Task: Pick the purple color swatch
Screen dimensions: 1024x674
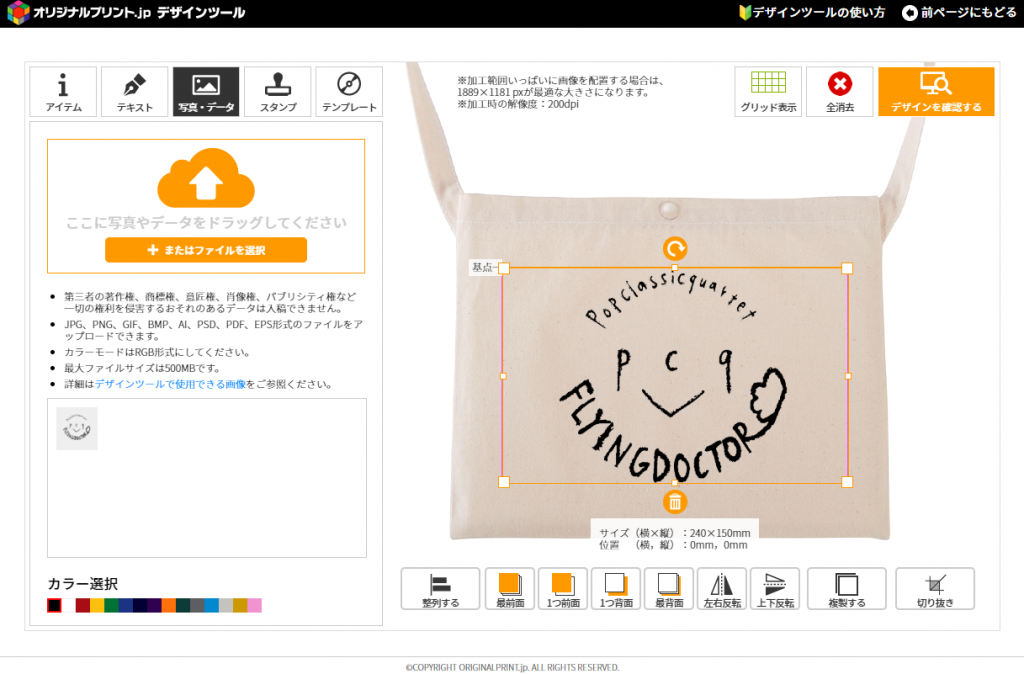Action: (154, 605)
